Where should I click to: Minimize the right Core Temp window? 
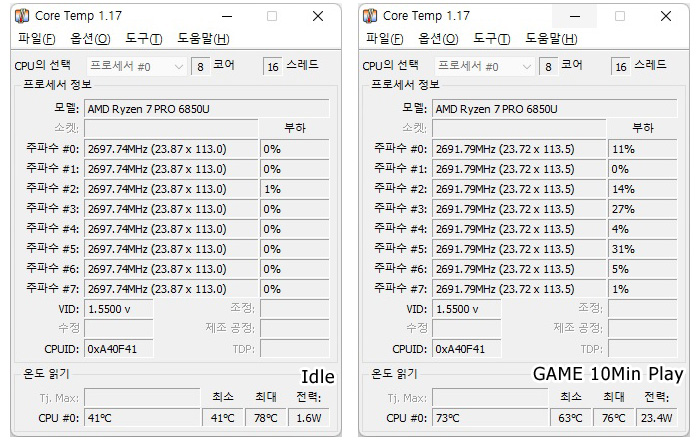coord(575,17)
